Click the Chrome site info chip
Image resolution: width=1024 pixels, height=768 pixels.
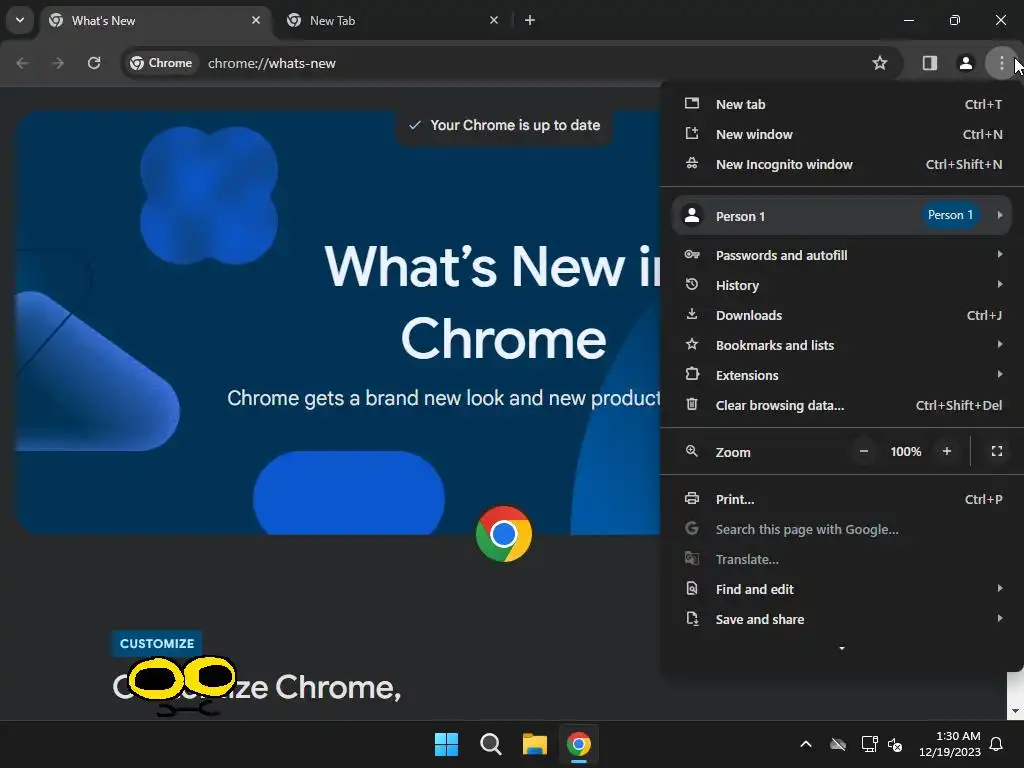pos(161,63)
